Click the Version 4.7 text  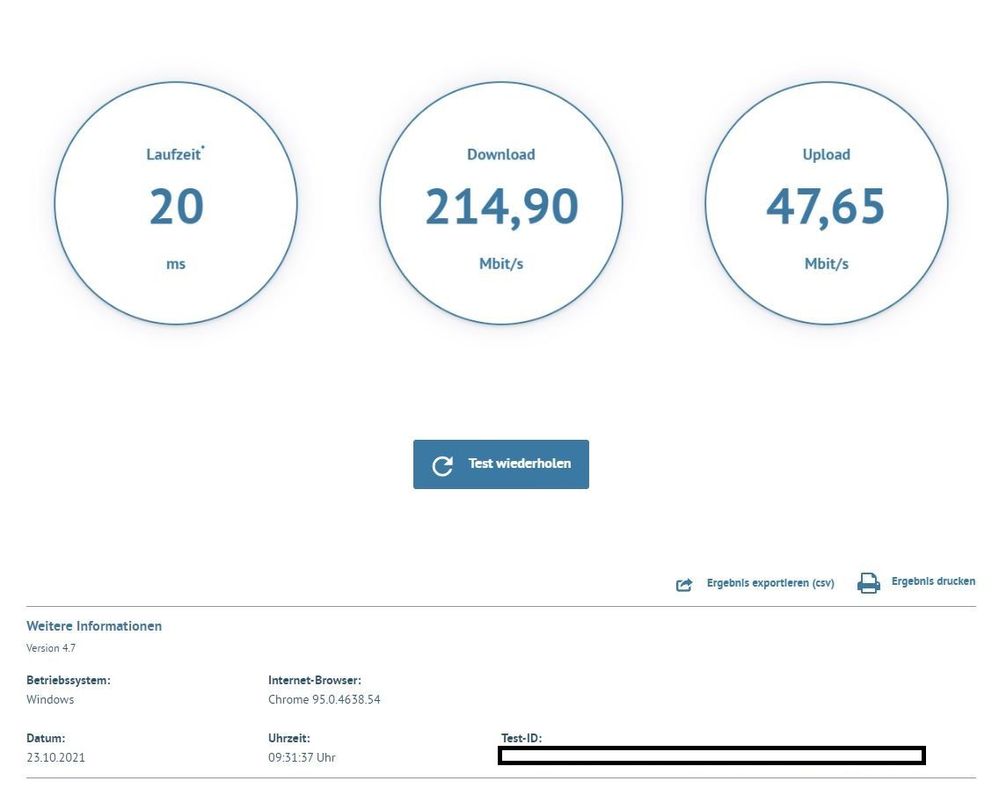pos(51,648)
